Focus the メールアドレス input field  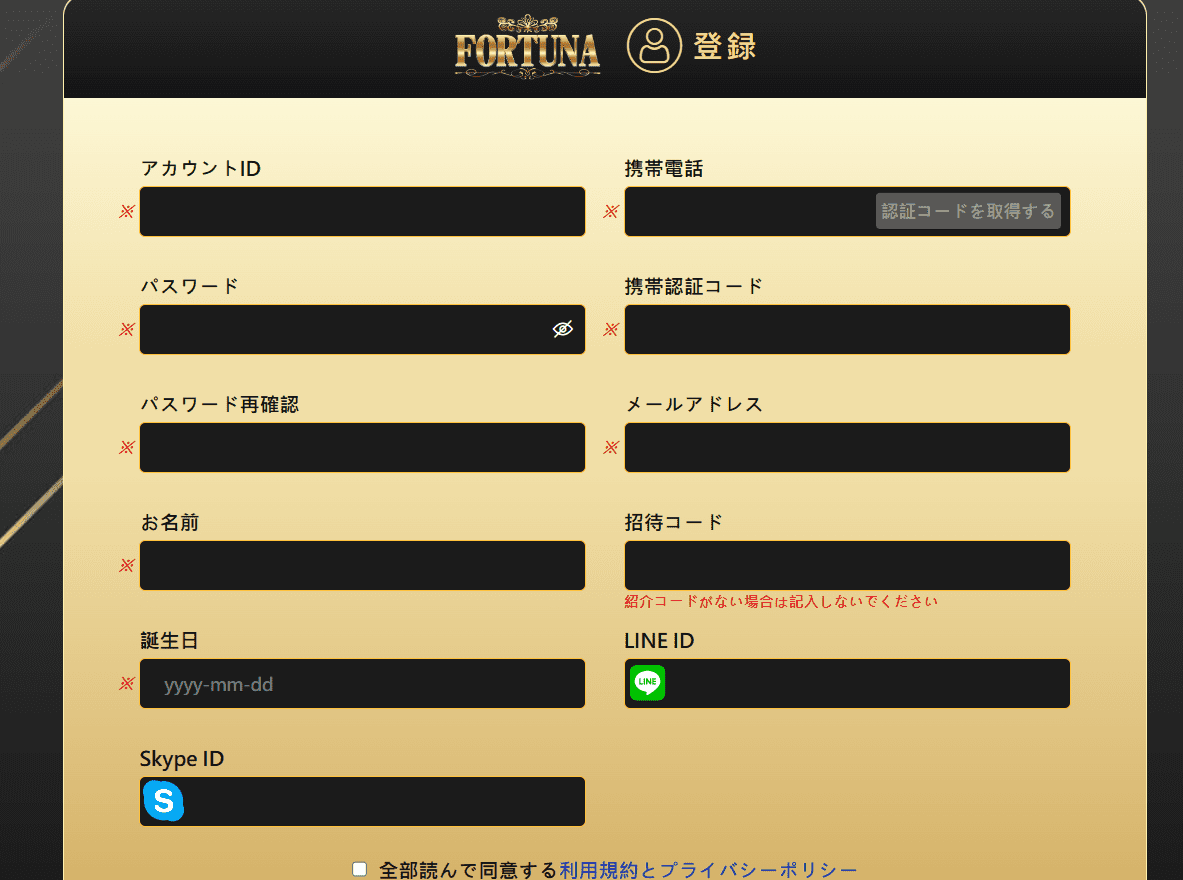847,448
